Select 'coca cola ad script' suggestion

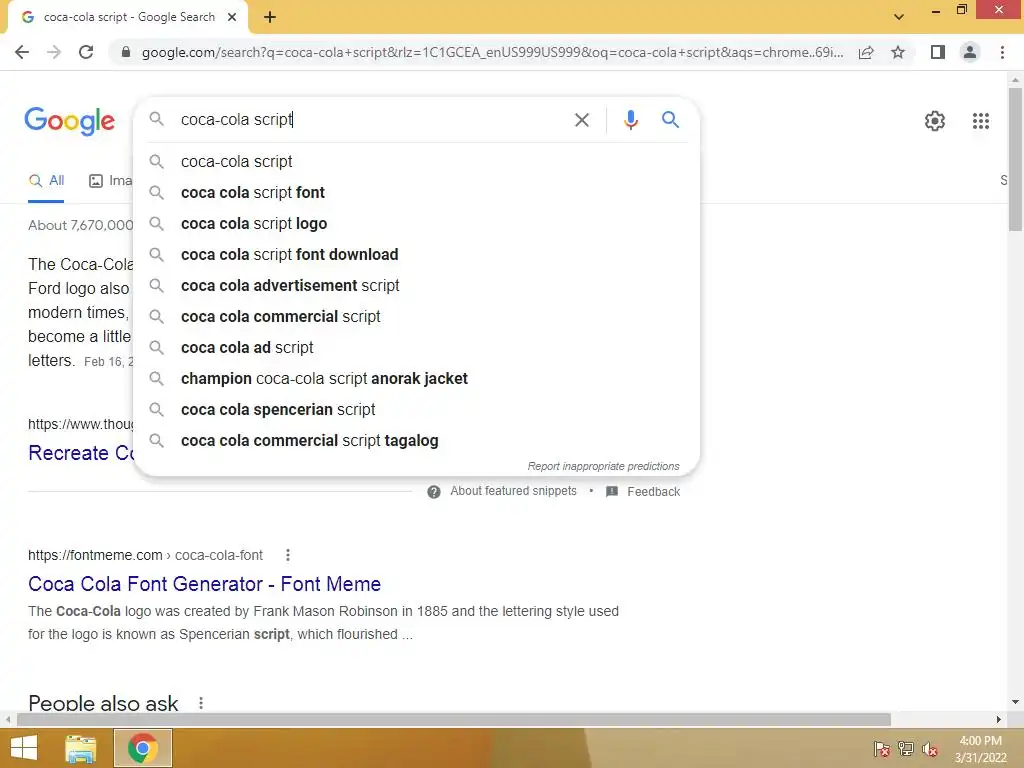tap(417, 347)
